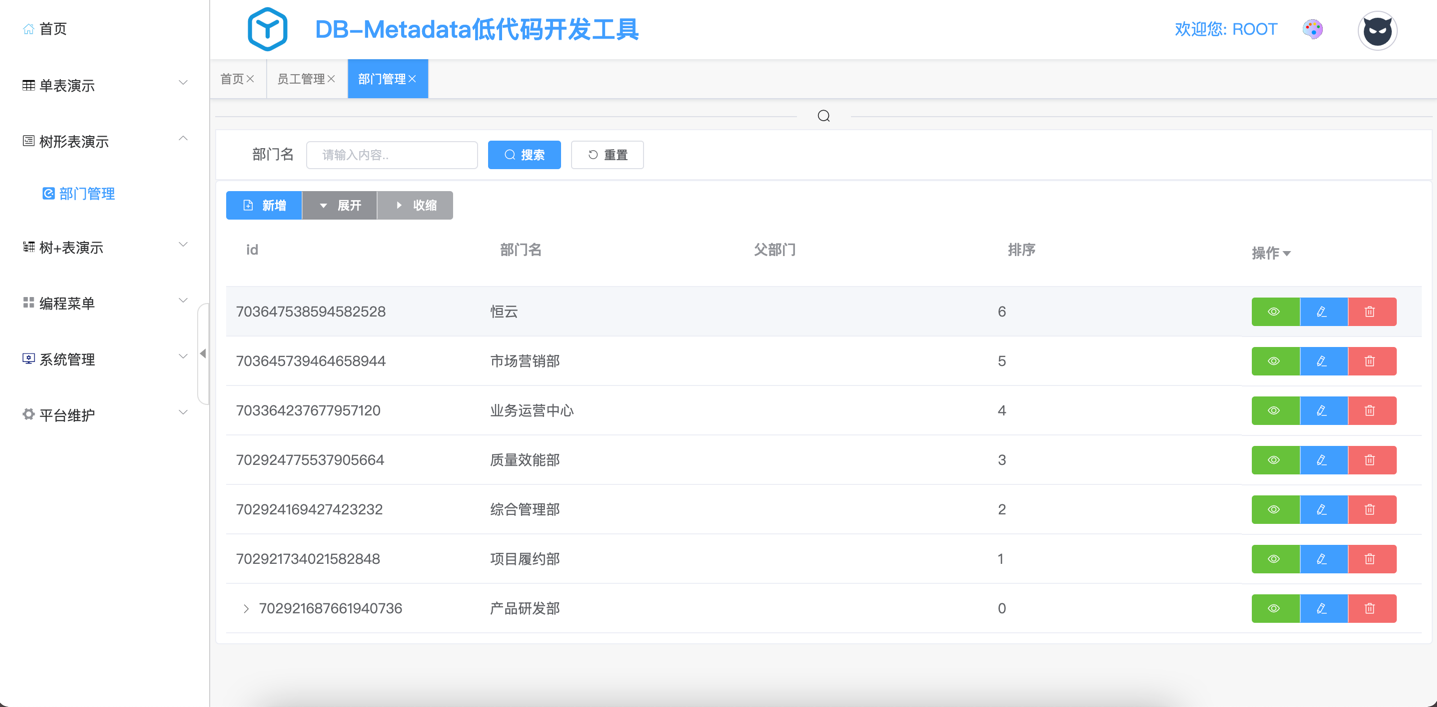Expand the 单表演示 sidebar menu
1437x707 pixels.
click(104, 85)
